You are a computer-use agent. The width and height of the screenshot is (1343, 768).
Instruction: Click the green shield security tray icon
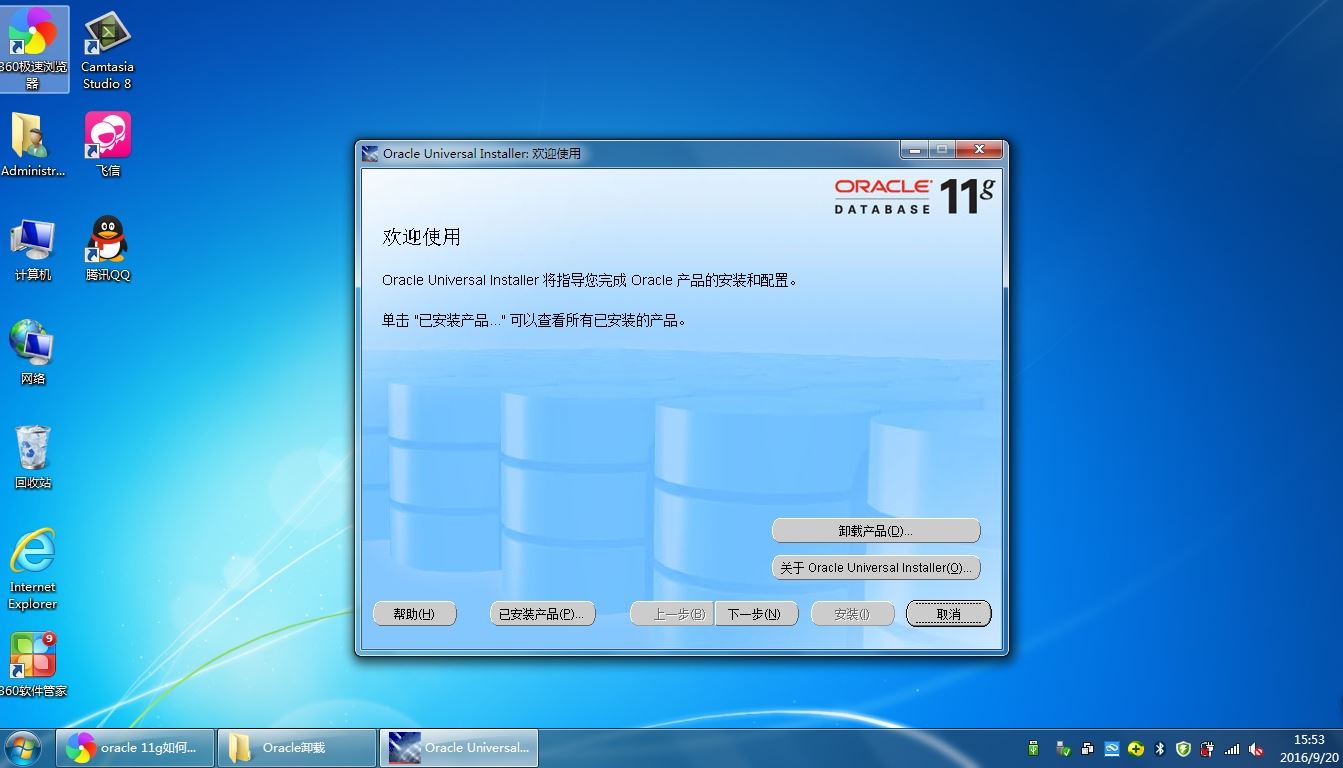1184,749
